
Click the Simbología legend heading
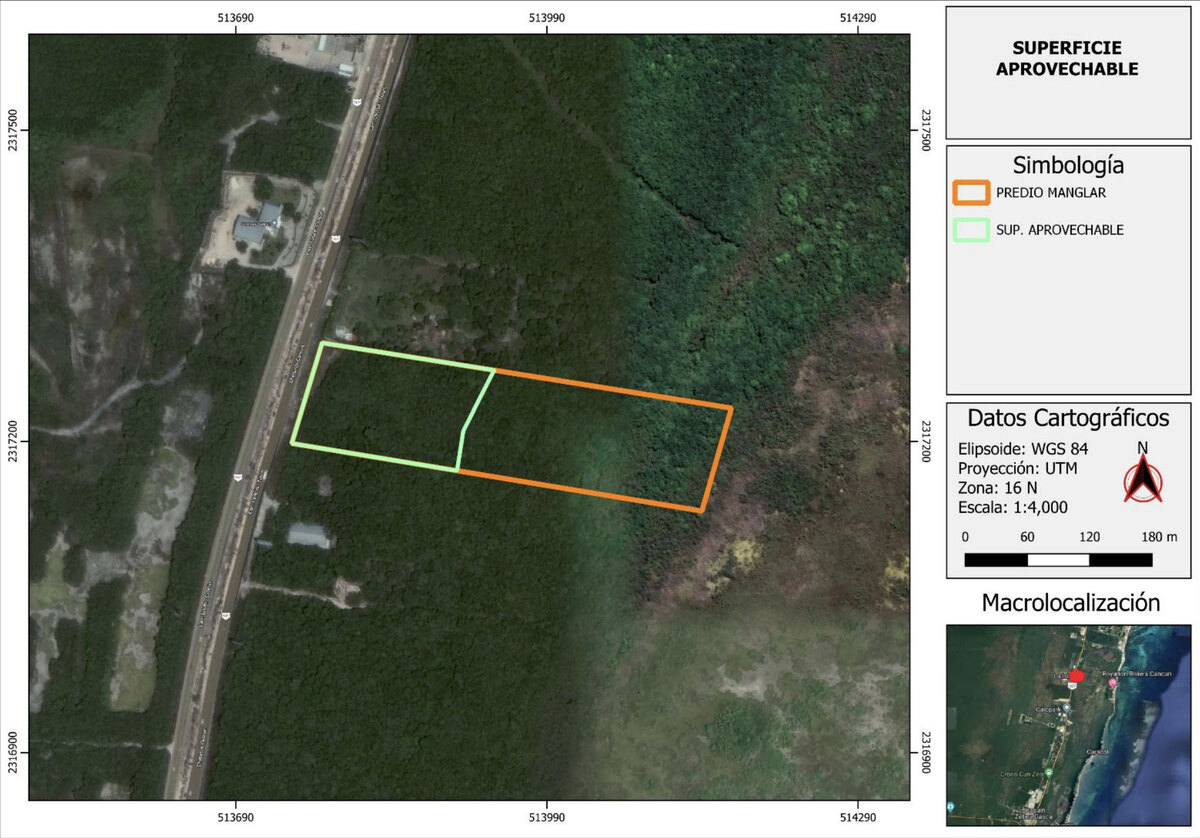tap(1068, 164)
